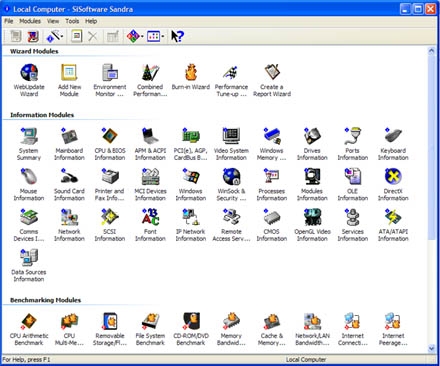Select Ports Information

point(353,144)
